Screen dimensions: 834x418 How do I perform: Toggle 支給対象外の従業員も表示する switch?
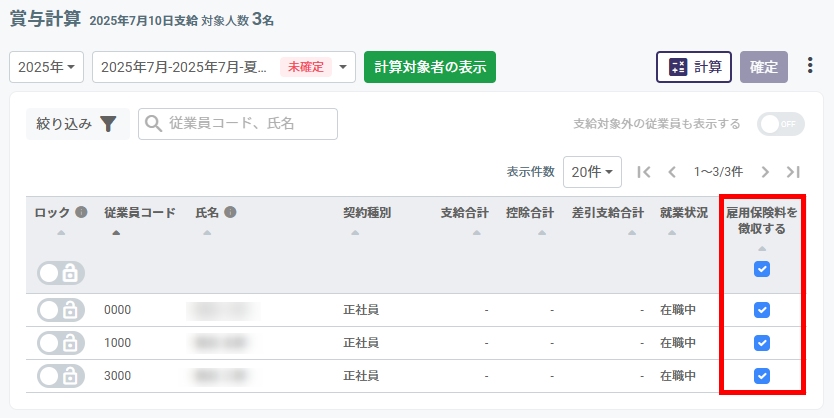[x=780, y=124]
